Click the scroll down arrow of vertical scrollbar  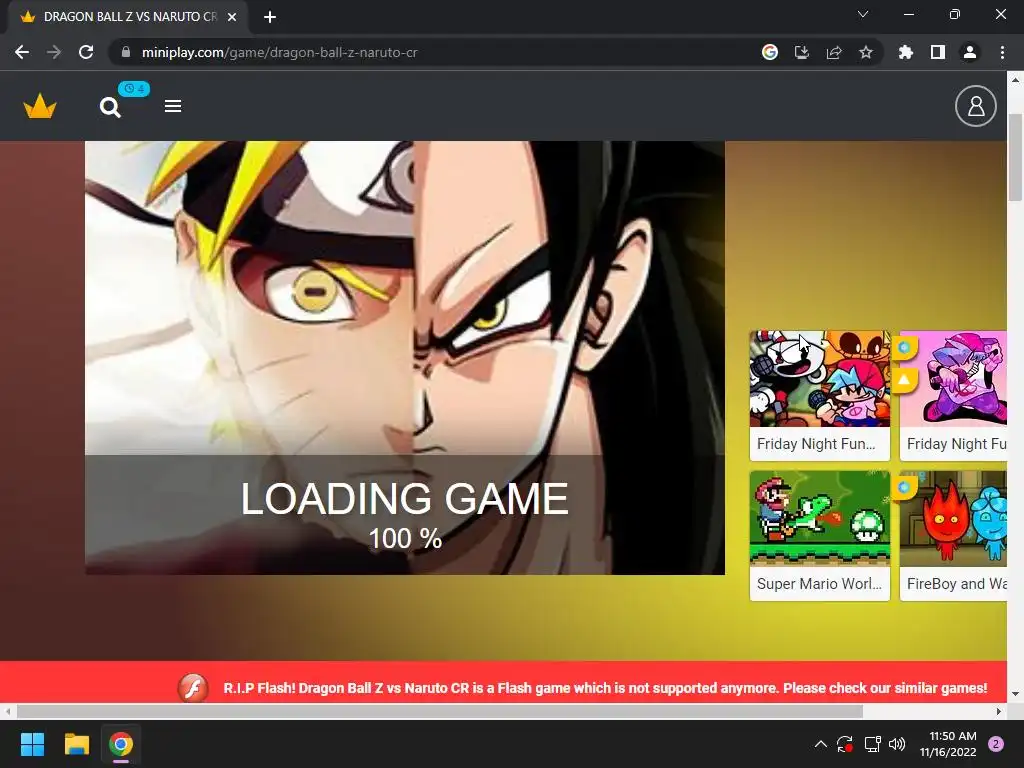tap(1015, 694)
